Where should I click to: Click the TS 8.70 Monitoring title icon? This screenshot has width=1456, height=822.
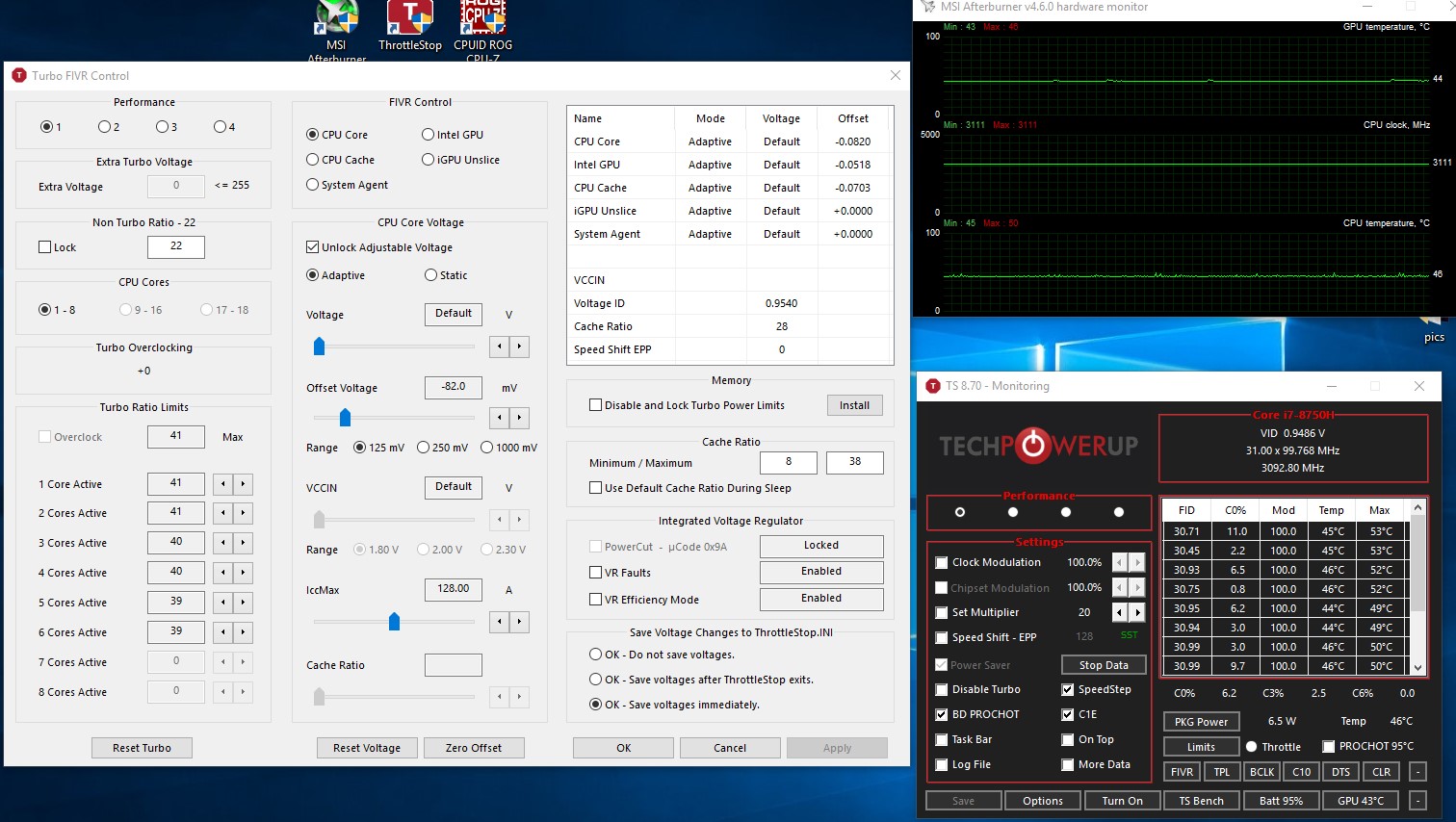click(x=932, y=386)
